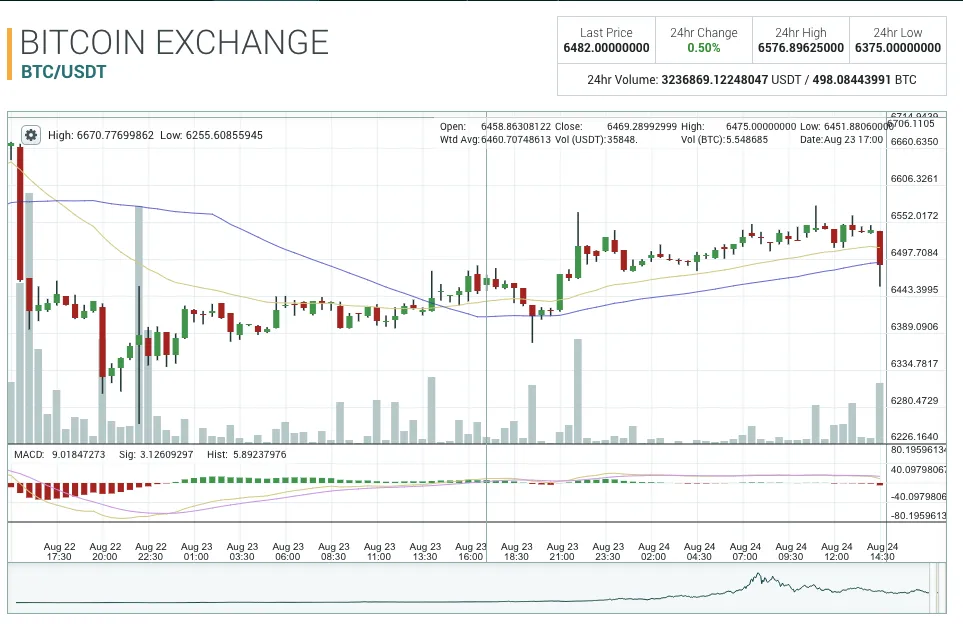Click the MACD value 9.01847273
Viewport: 963px width, 624px height.
pos(78,454)
